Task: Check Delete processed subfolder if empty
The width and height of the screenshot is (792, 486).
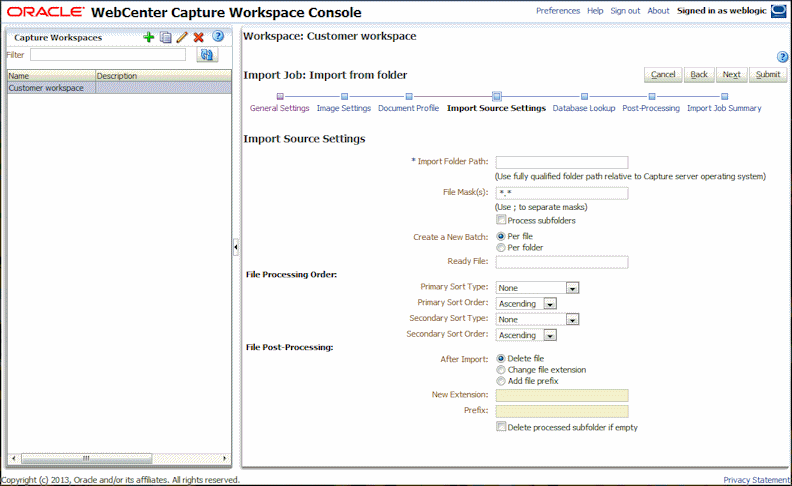Action: 501,426
